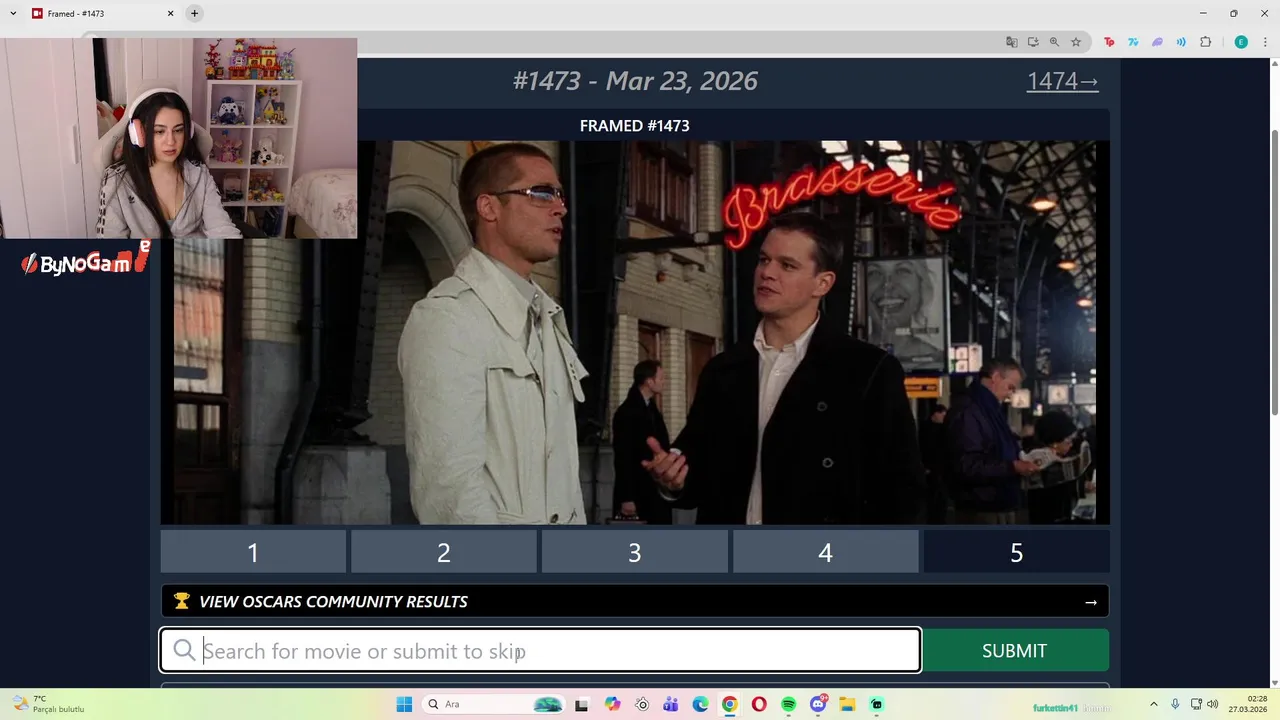Open Copilot from the taskbar
This screenshot has height=720, width=1280.
pos(612,704)
